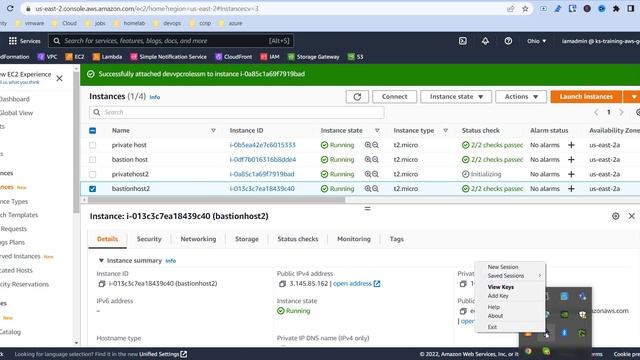This screenshot has height=360, width=640.
Task: Click Windows Security shield tray icon
Action: point(582,315)
